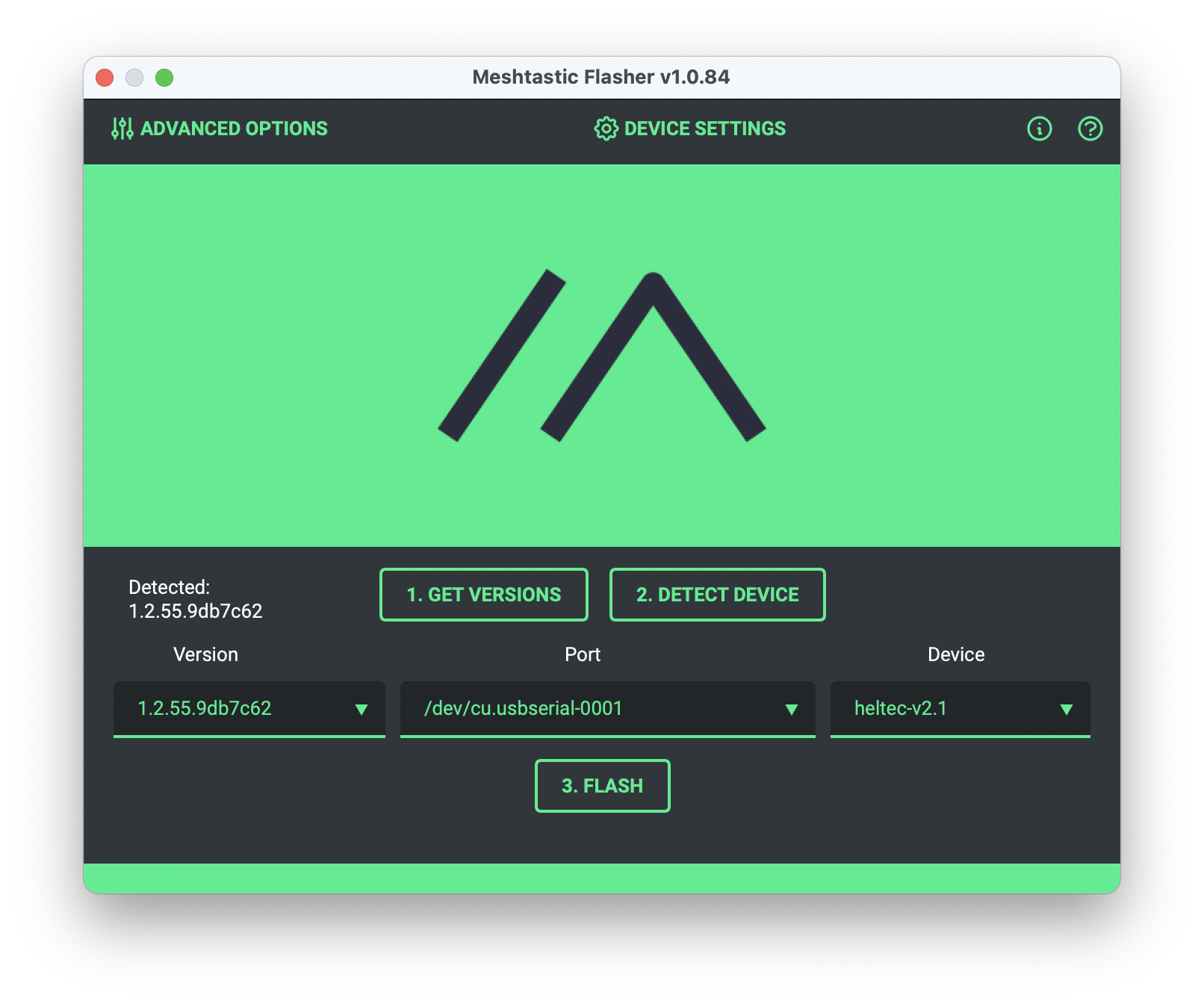Click the 1. GET VERSIONS button

coord(484,595)
